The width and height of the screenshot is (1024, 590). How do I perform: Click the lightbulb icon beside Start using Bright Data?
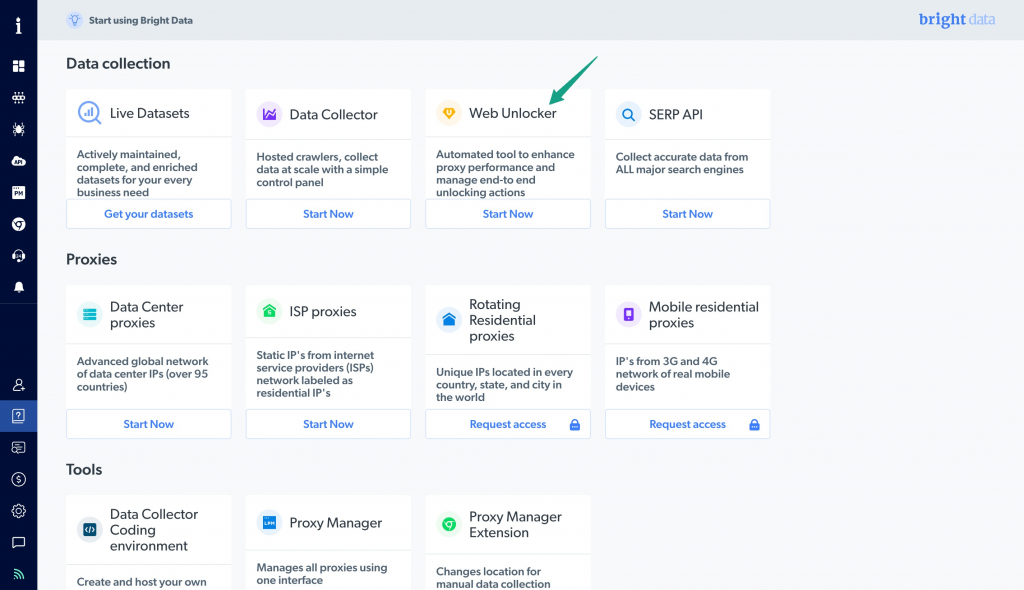click(74, 20)
